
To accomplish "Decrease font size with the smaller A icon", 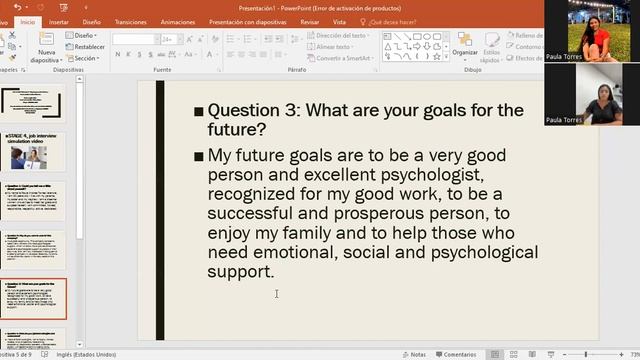I will pos(200,39).
